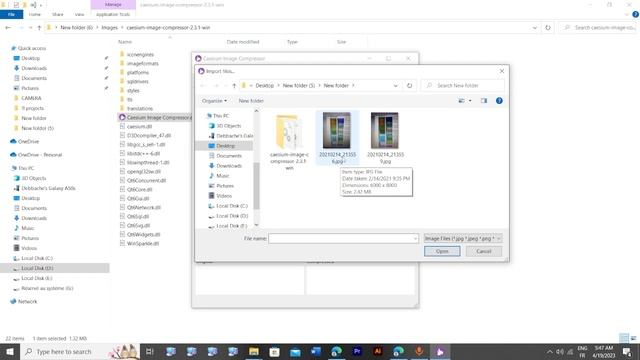The height and width of the screenshot is (360, 640).
Task: Click the tree scrollbar's down arrow
Action: pos(256,225)
